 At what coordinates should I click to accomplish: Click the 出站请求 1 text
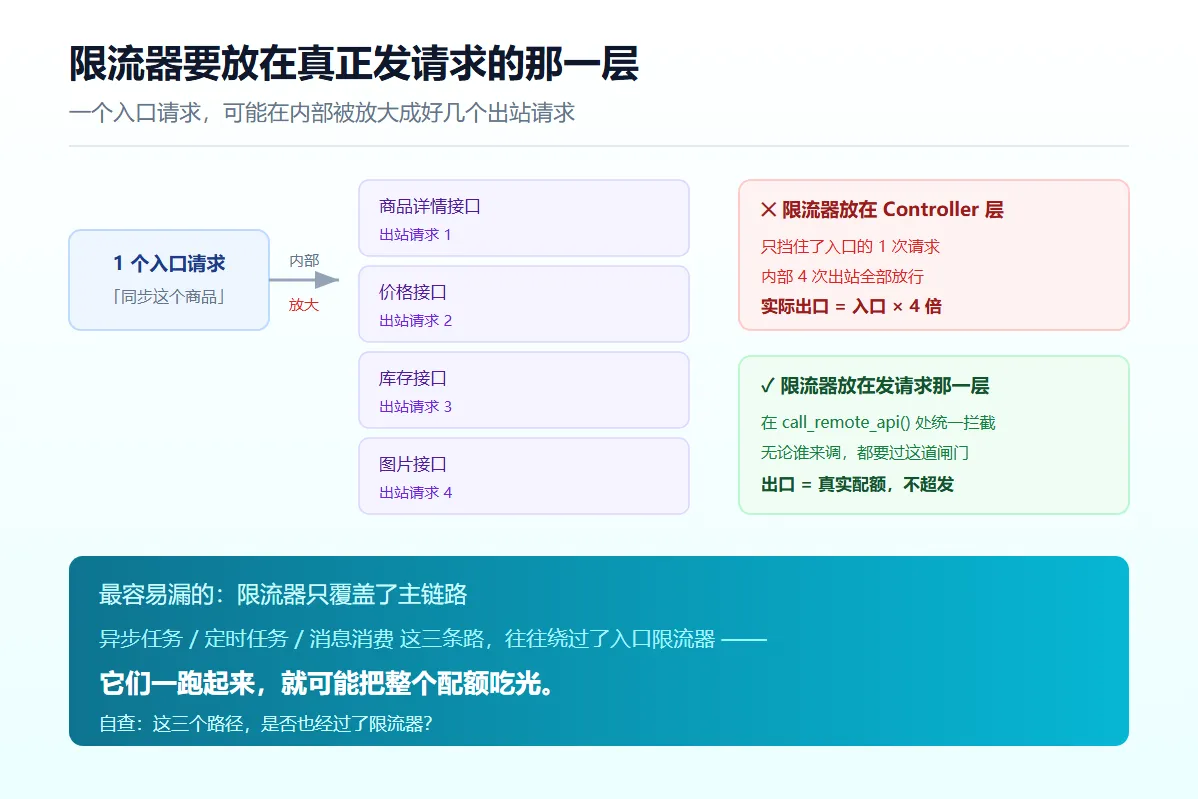pos(416,235)
